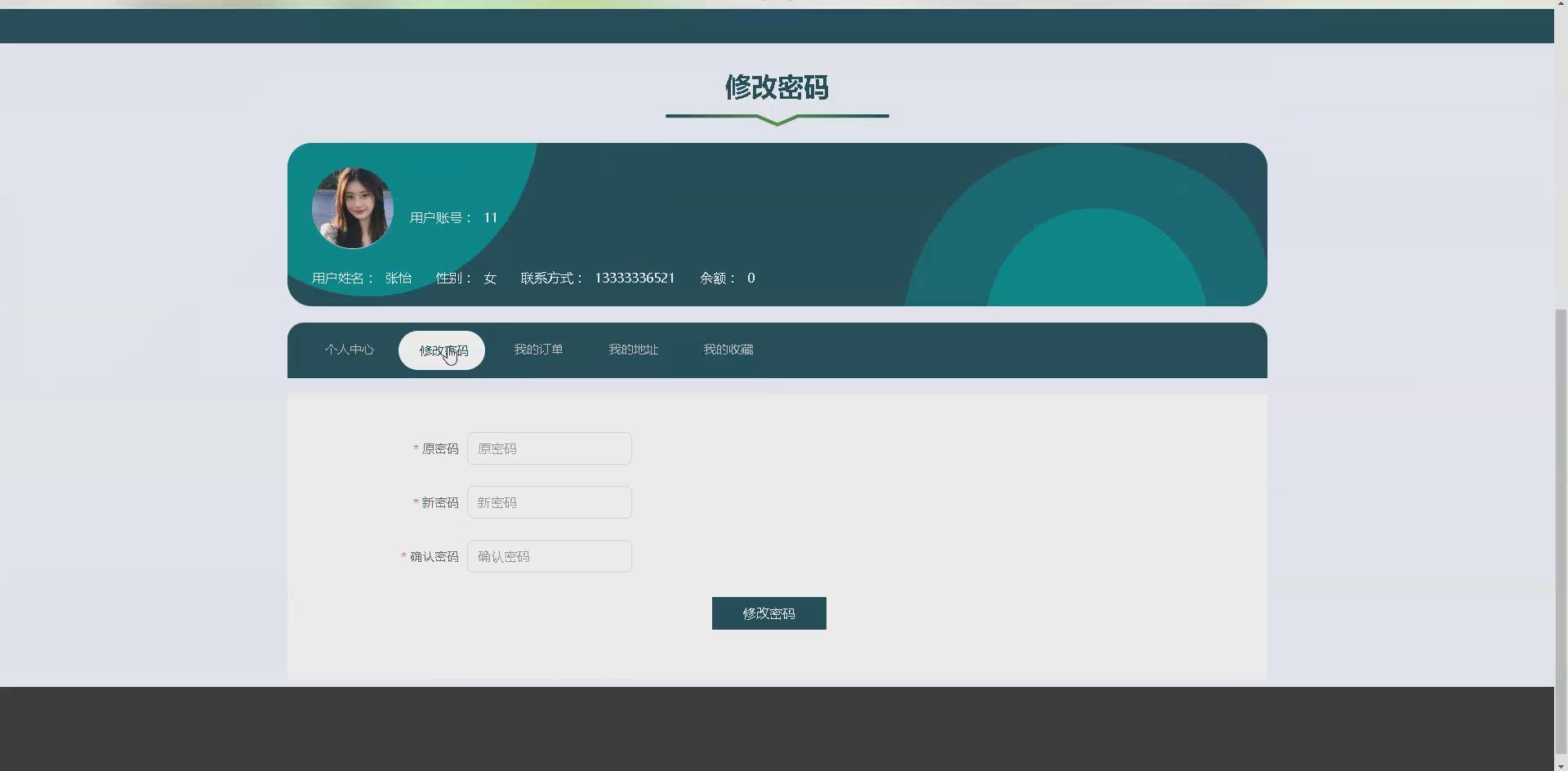The height and width of the screenshot is (771, 1568).
Task: Click the scroll-down arrow on the scrollbar
Action: coord(1560,766)
